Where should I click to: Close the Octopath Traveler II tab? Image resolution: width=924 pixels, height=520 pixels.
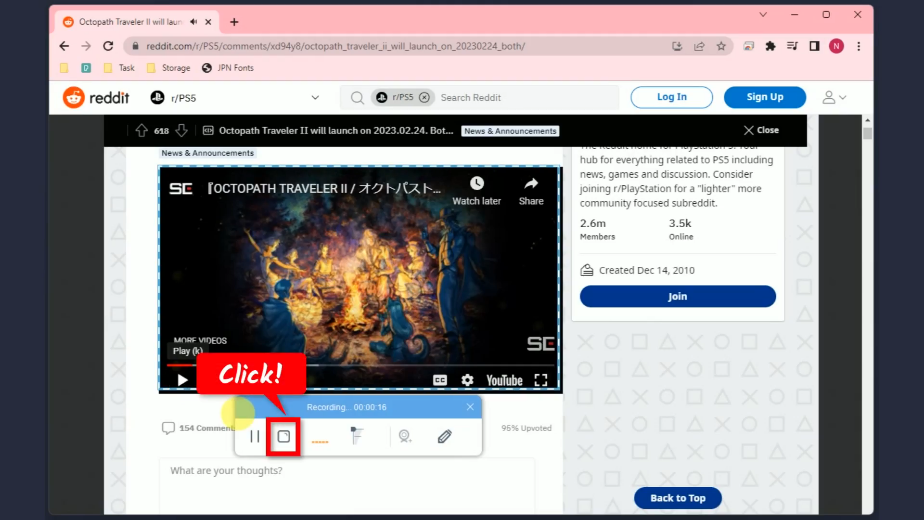coord(208,22)
